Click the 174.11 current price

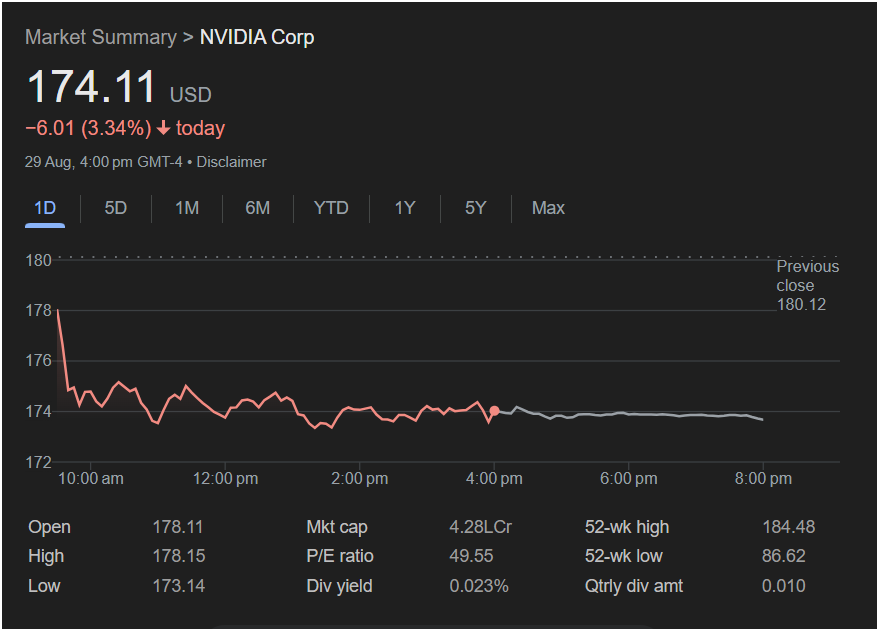[x=91, y=87]
